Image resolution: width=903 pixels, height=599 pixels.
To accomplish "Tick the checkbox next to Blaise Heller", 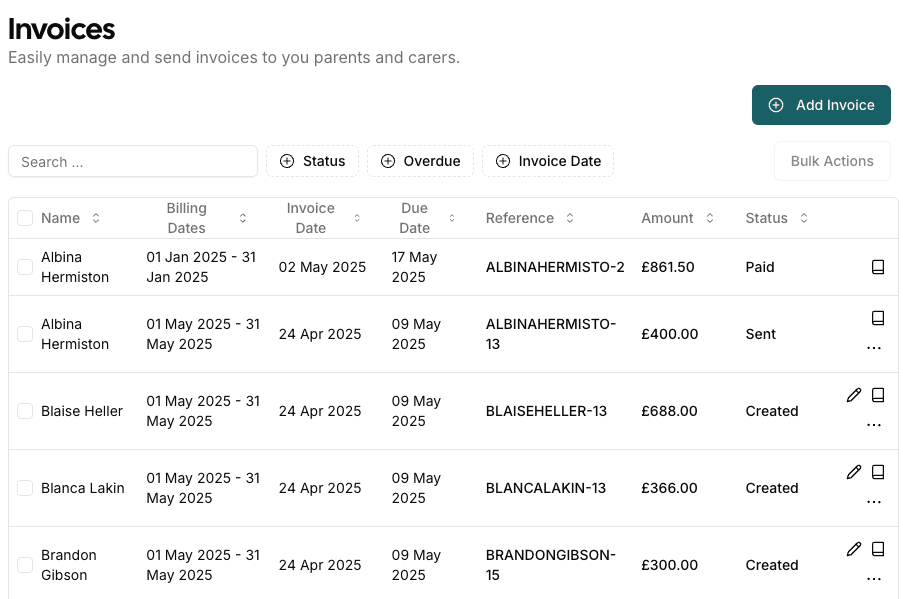I will (25, 411).
